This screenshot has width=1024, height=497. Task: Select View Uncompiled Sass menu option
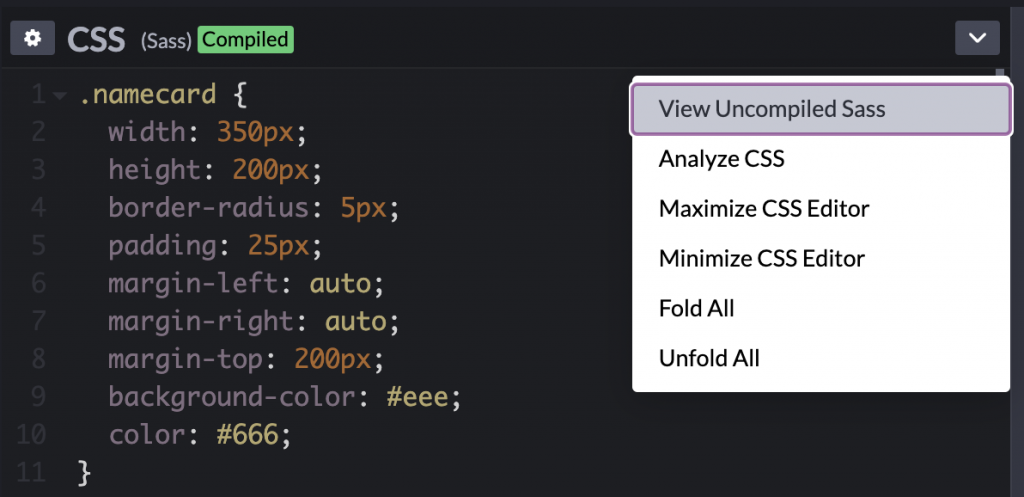click(x=771, y=109)
